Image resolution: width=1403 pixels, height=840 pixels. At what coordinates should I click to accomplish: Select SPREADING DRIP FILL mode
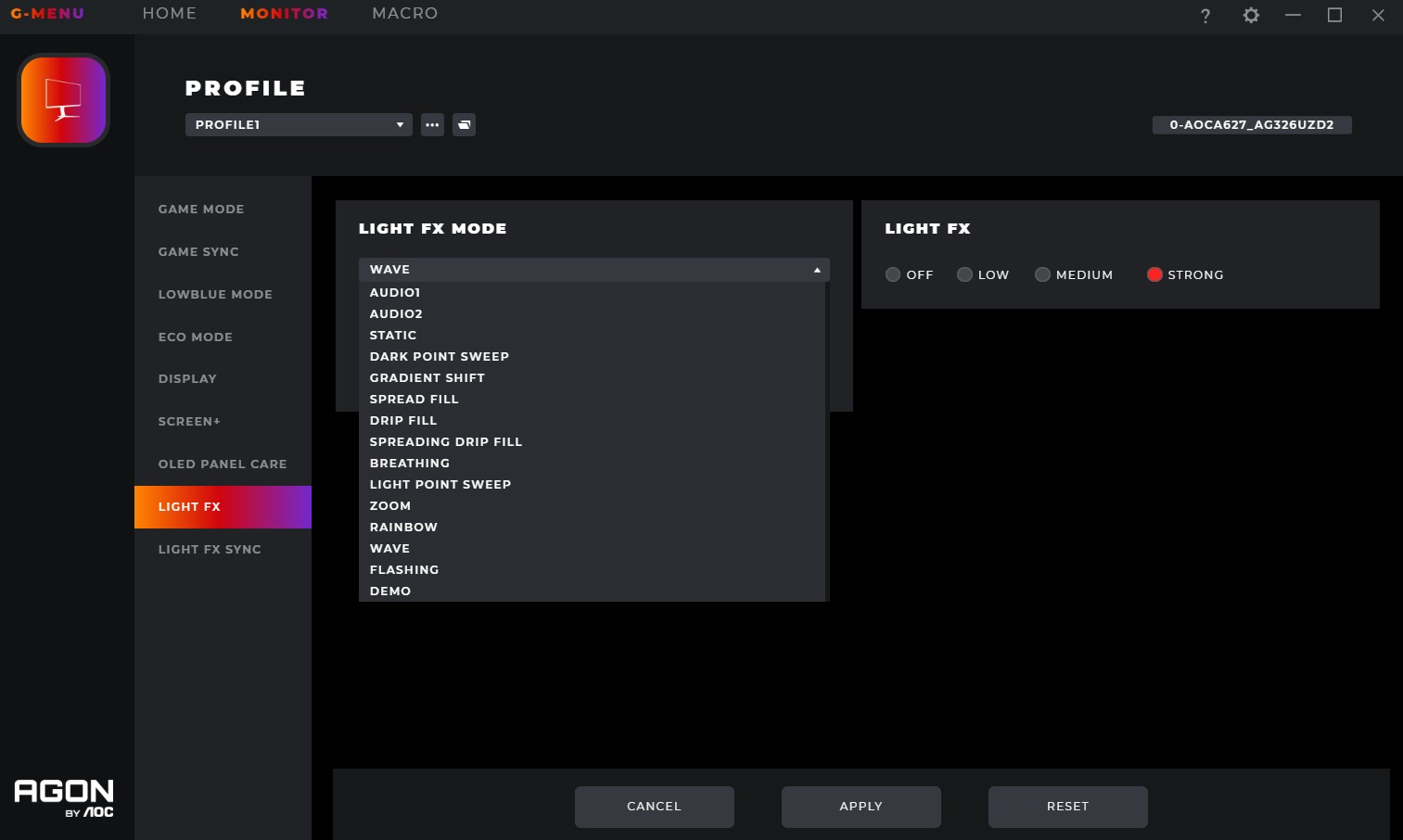click(592, 442)
